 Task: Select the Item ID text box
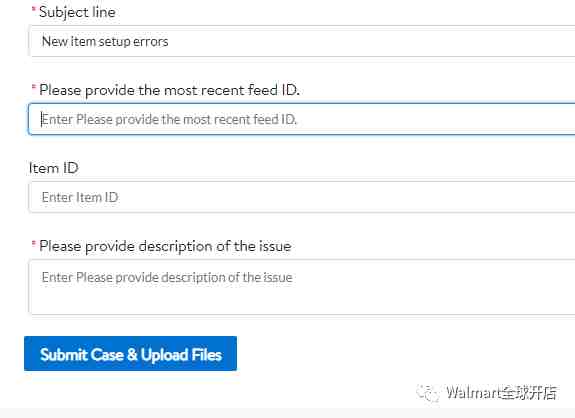(x=302, y=197)
